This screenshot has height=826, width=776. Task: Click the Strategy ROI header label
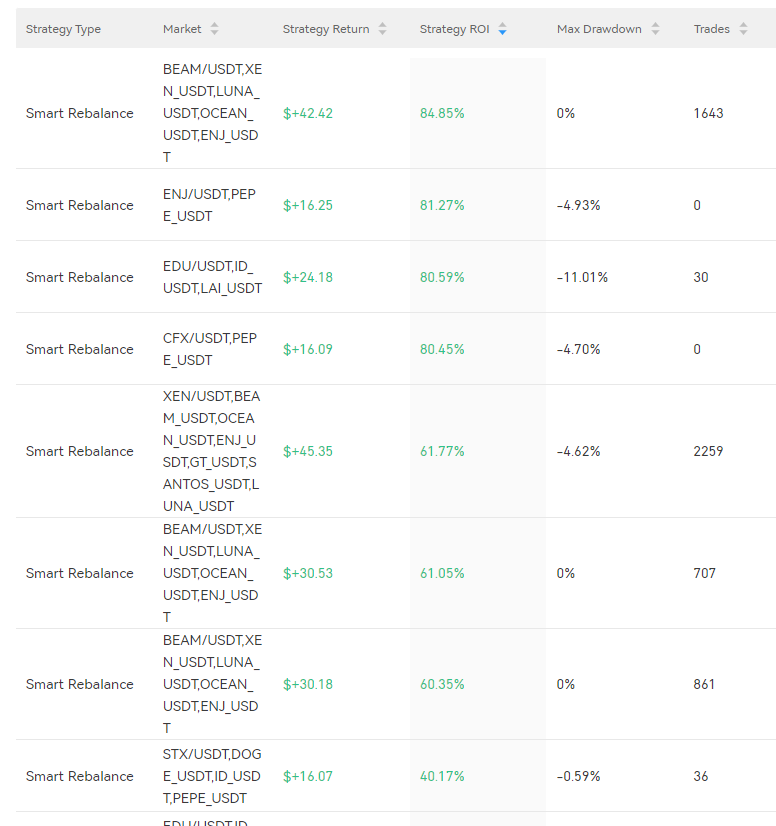tap(454, 29)
